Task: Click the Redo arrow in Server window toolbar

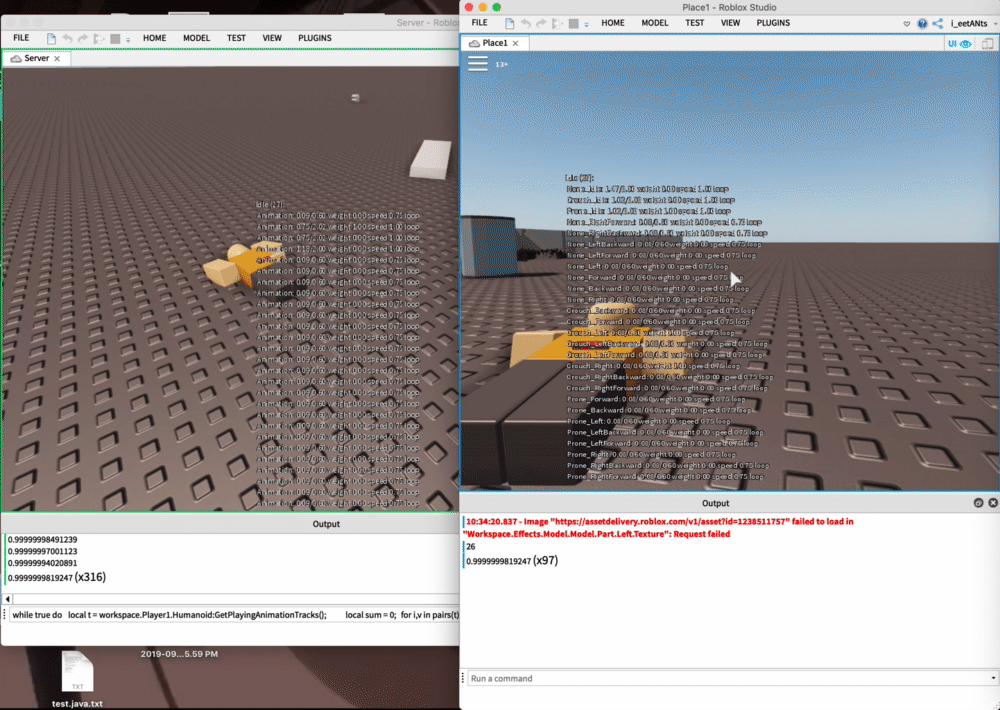Action: coord(83,38)
